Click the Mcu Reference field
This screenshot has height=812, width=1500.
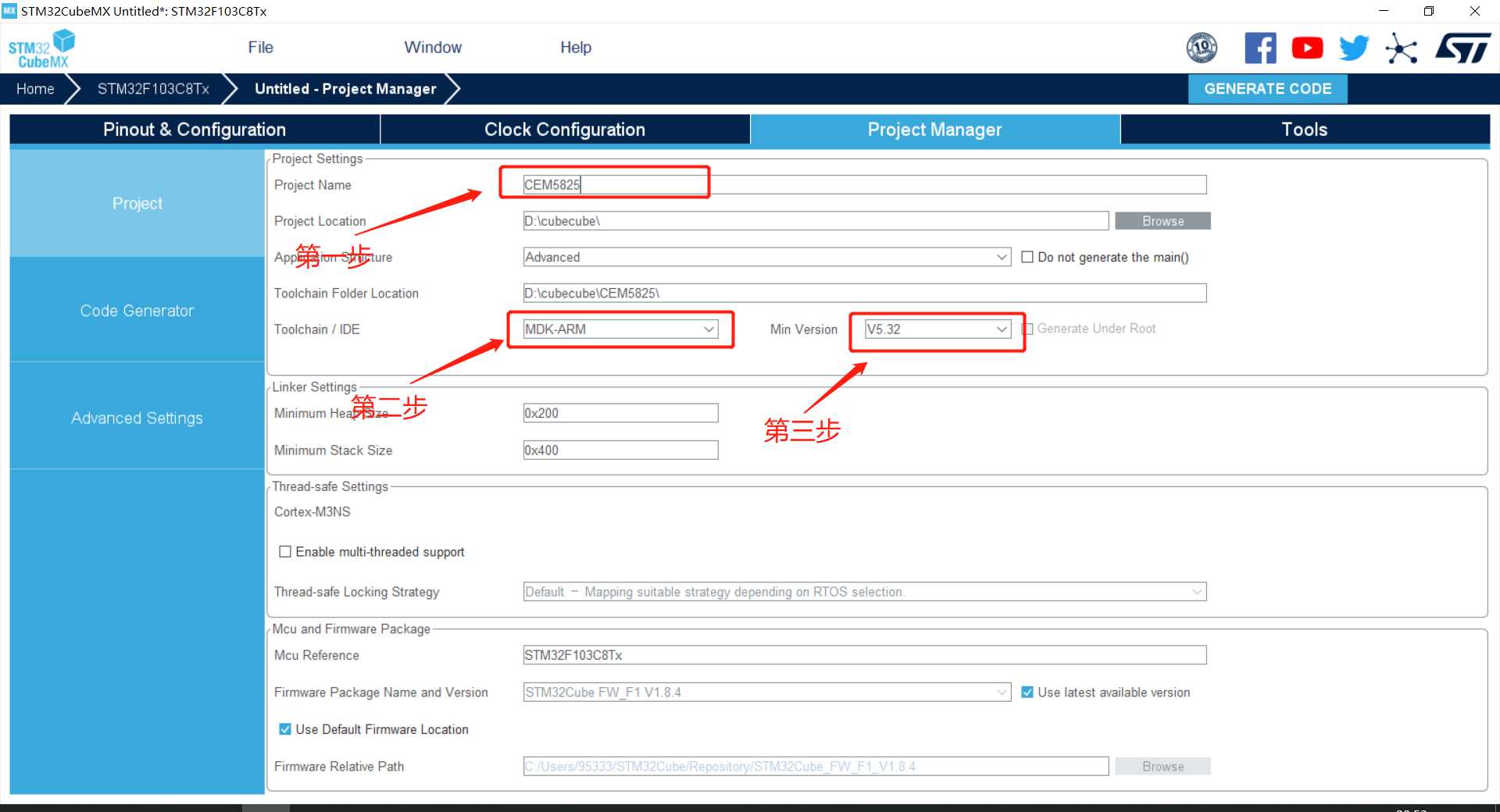[865, 655]
